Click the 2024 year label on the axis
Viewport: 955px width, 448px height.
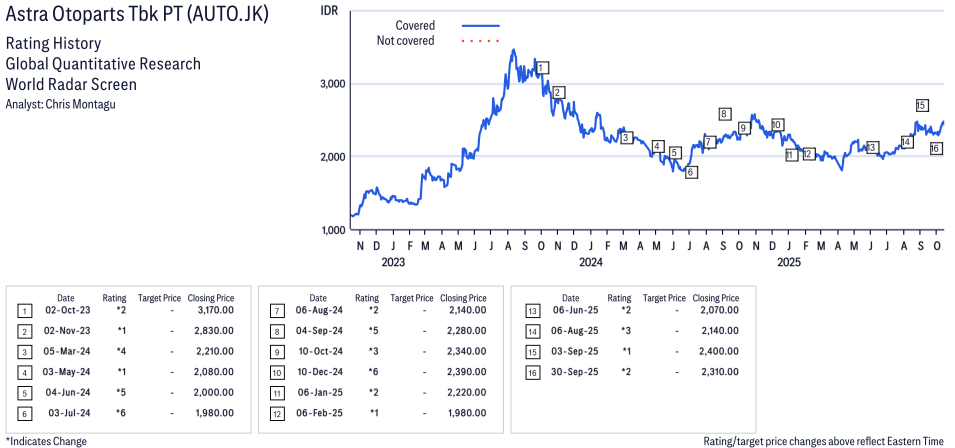pos(590,263)
